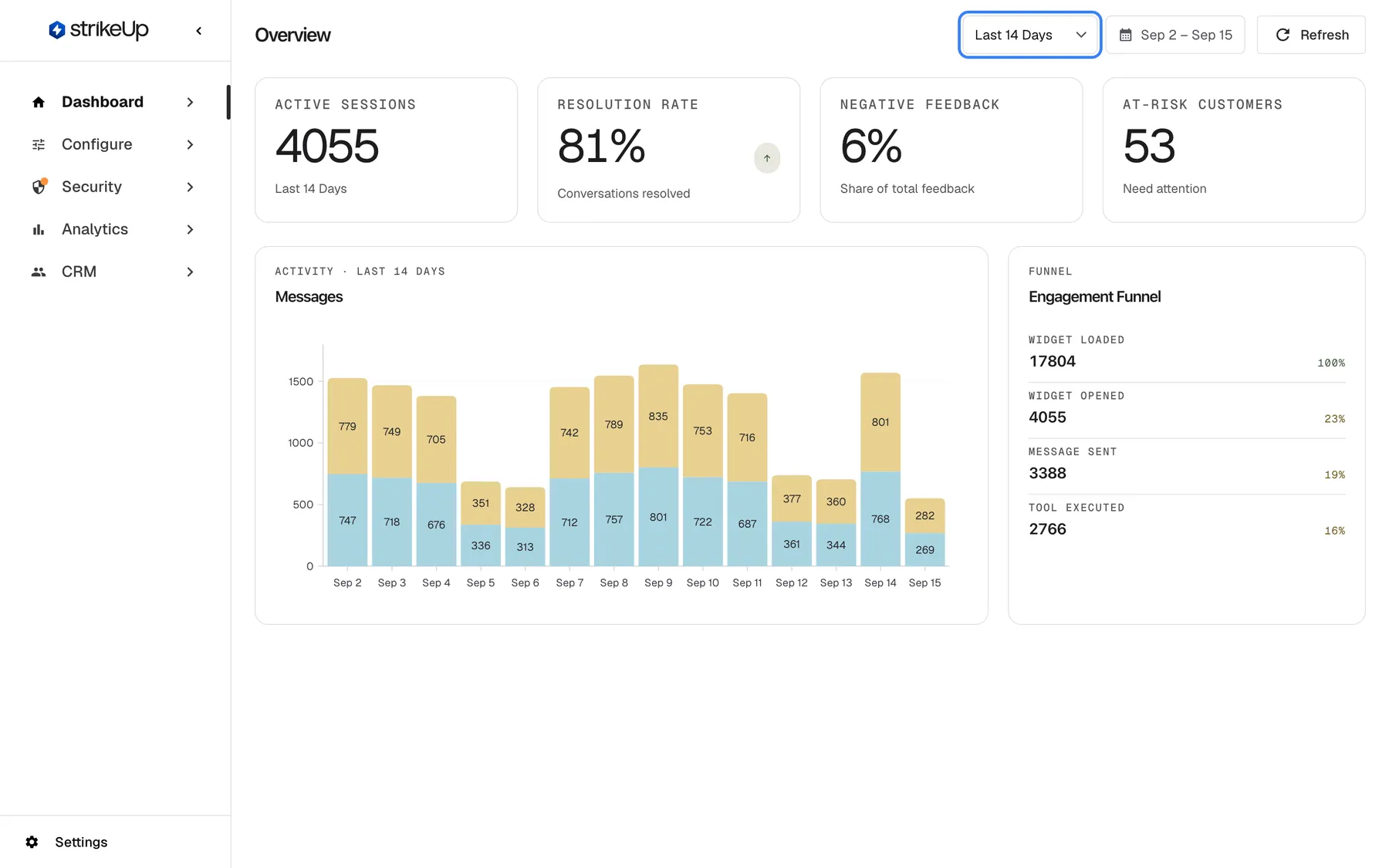The image size is (1389, 868).
Task: Open the Security menu item
Action: 113,187
